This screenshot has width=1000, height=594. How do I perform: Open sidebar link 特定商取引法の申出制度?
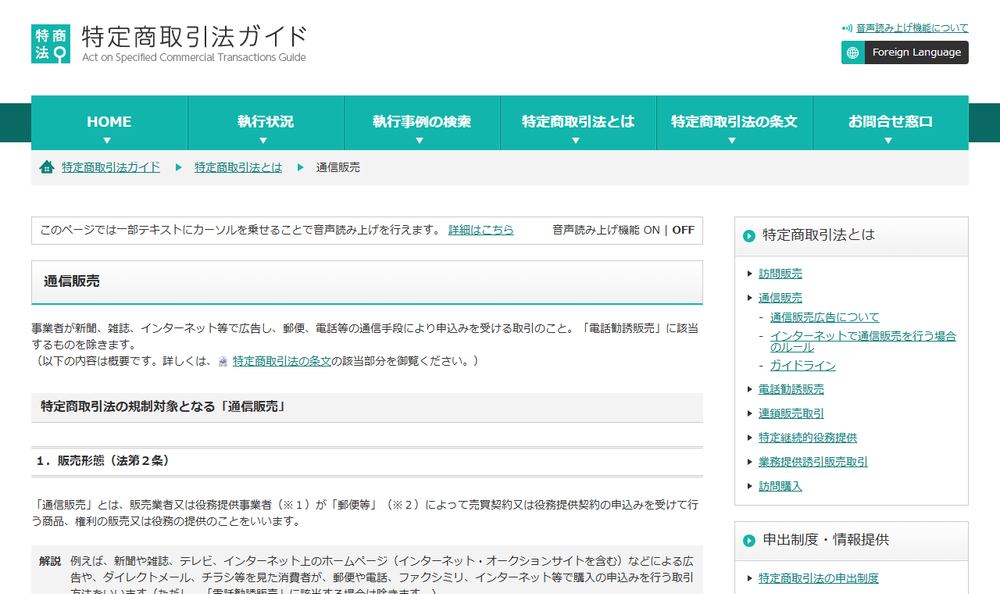pos(818,579)
